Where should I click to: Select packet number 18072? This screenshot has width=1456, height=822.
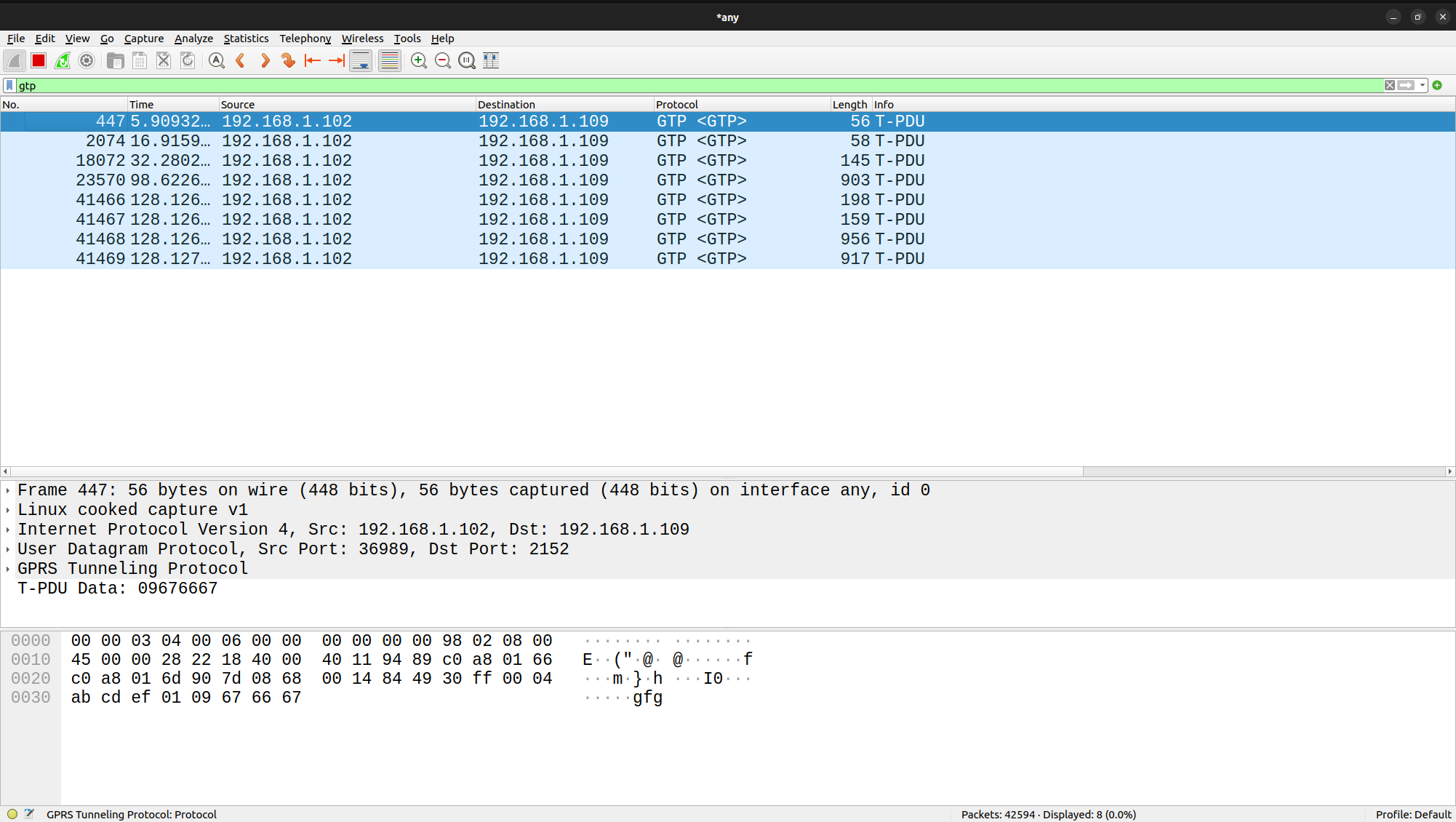coord(727,161)
